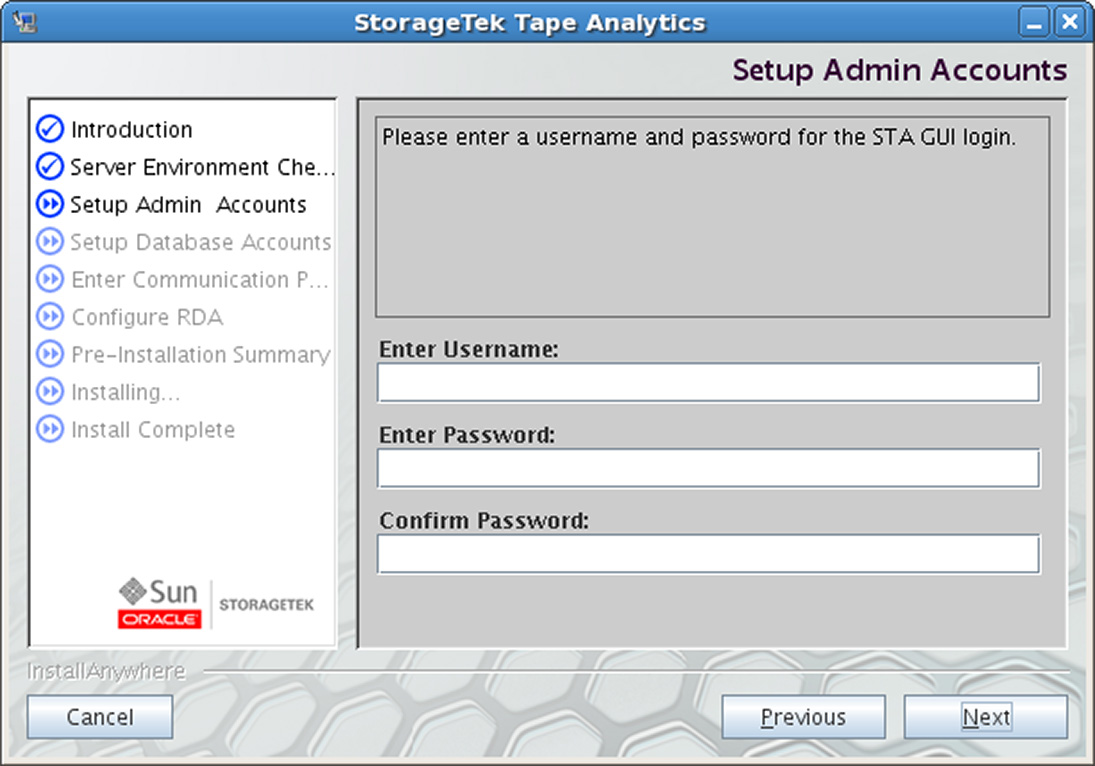Viewport: 1095px width, 766px height.
Task: Click the Server Environment Check checkmark icon
Action: tap(50, 167)
